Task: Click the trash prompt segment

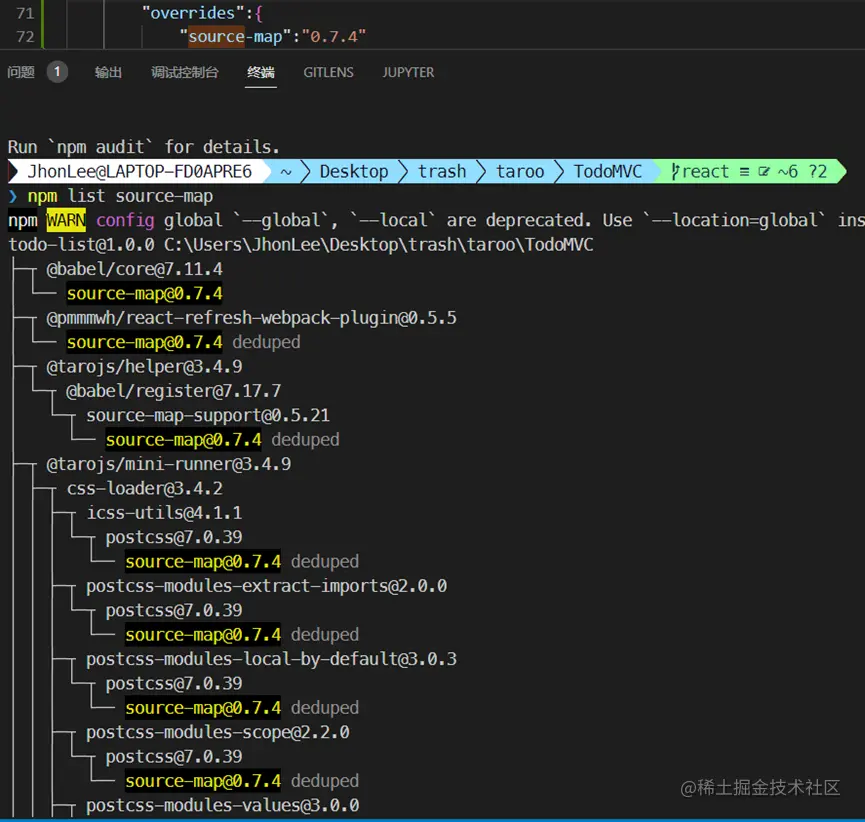Action: point(442,172)
